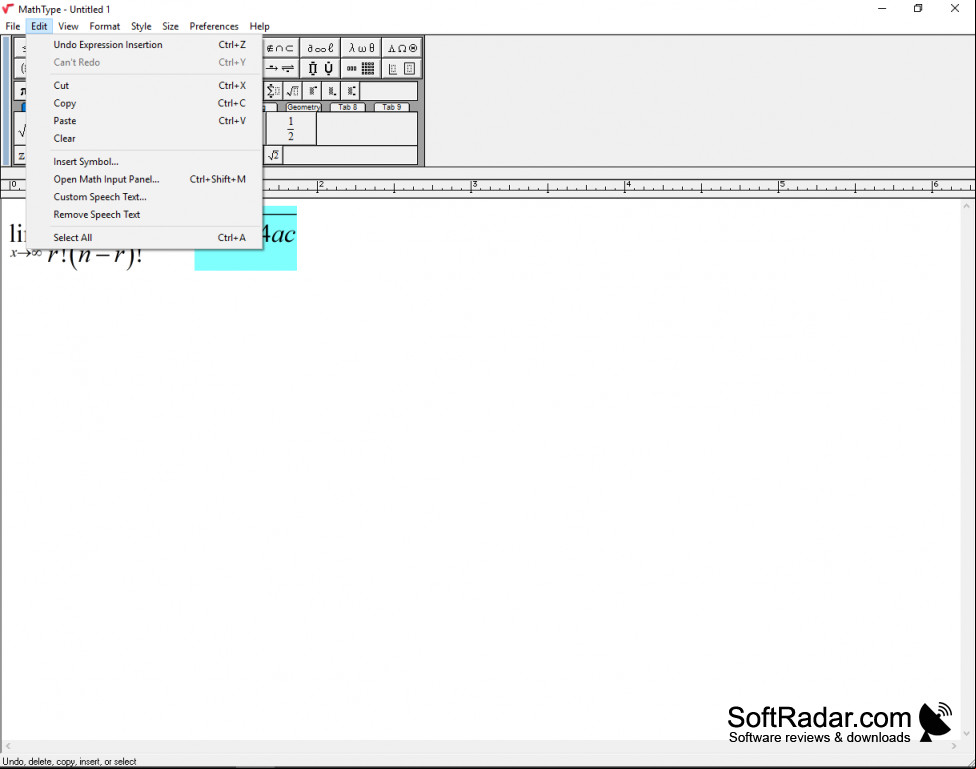Close the MathType window

tap(955, 9)
